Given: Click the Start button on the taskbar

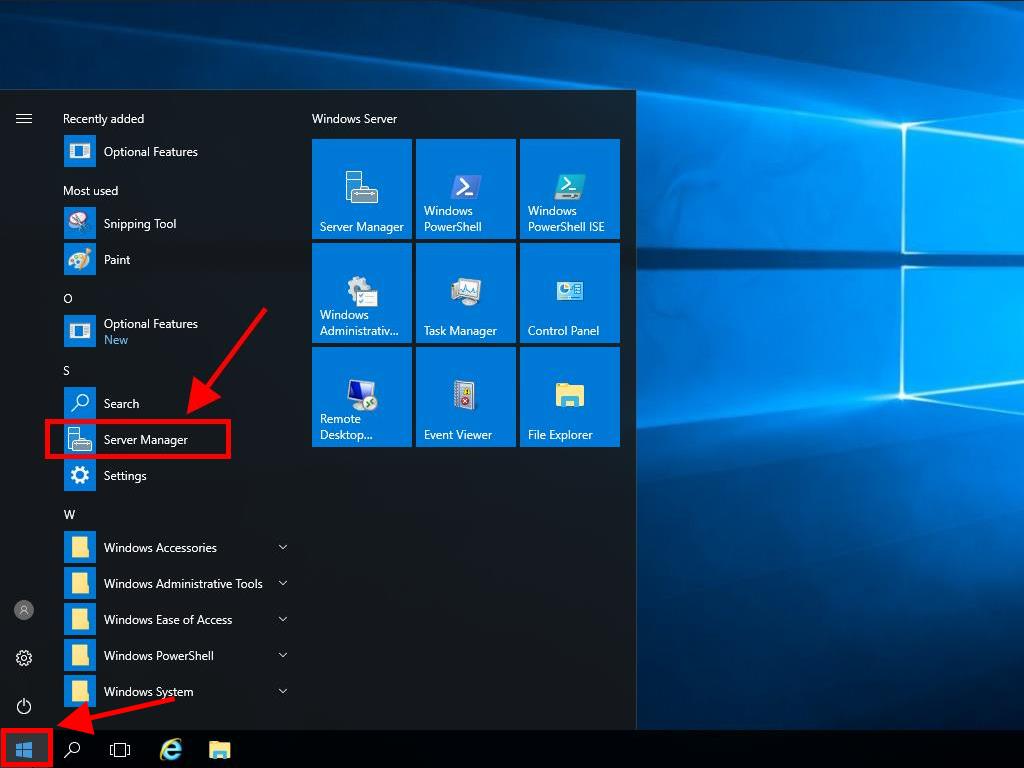Looking at the screenshot, I should 24,749.
